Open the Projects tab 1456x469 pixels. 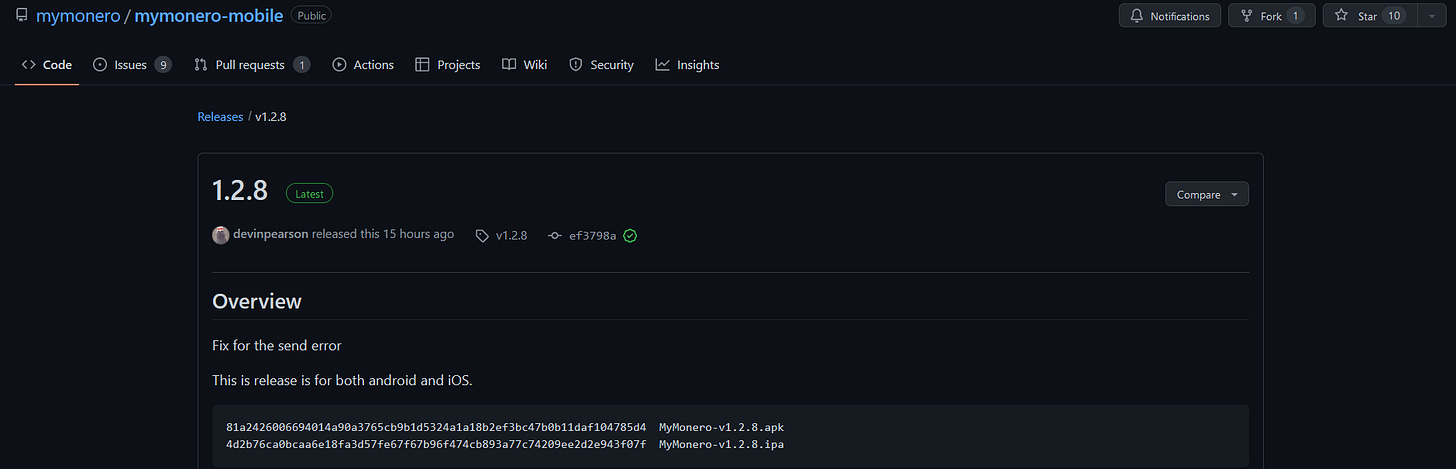(448, 65)
